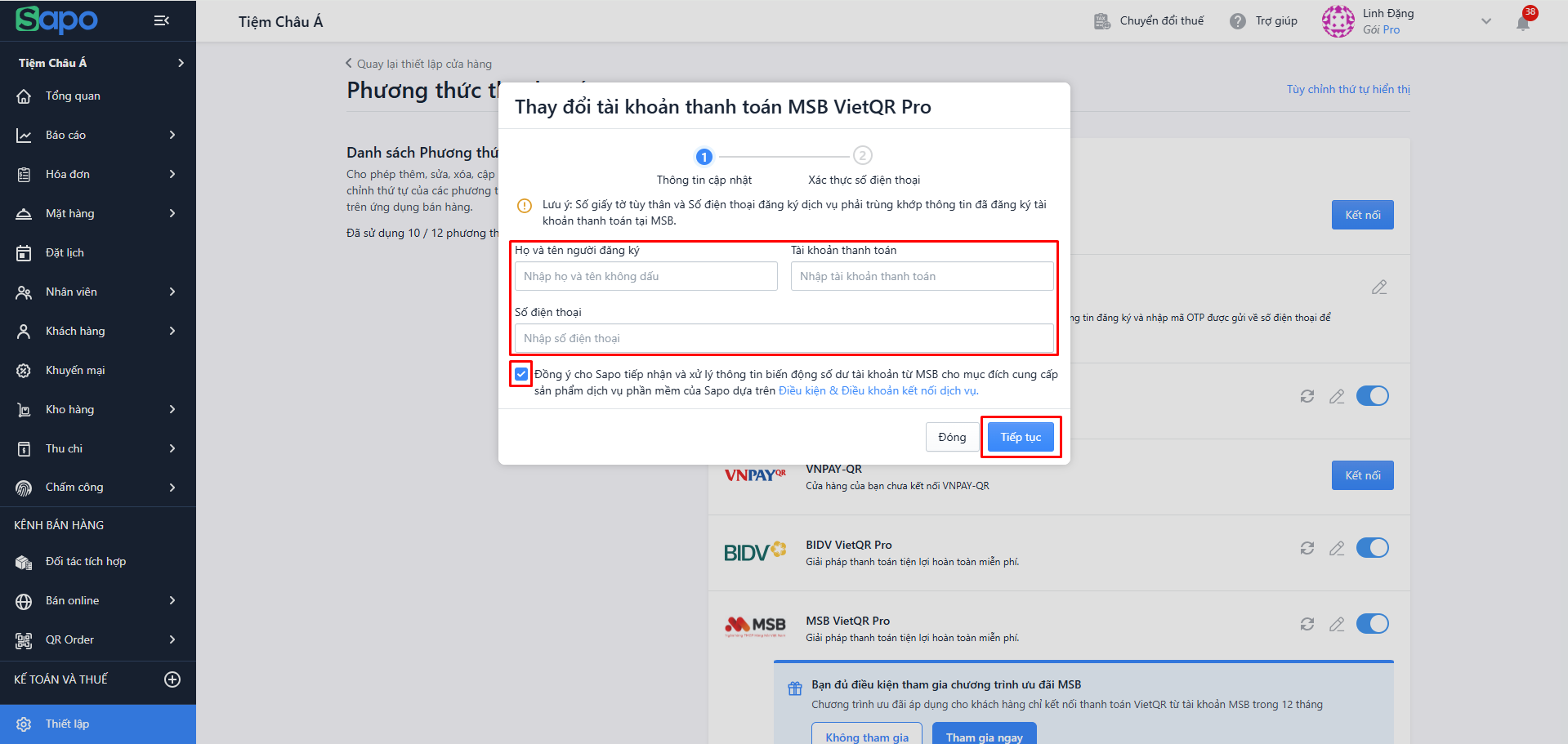Screen dimensions: 1568x744
Task: Focus the Họ và tên người đăng ký field
Action: tap(646, 276)
